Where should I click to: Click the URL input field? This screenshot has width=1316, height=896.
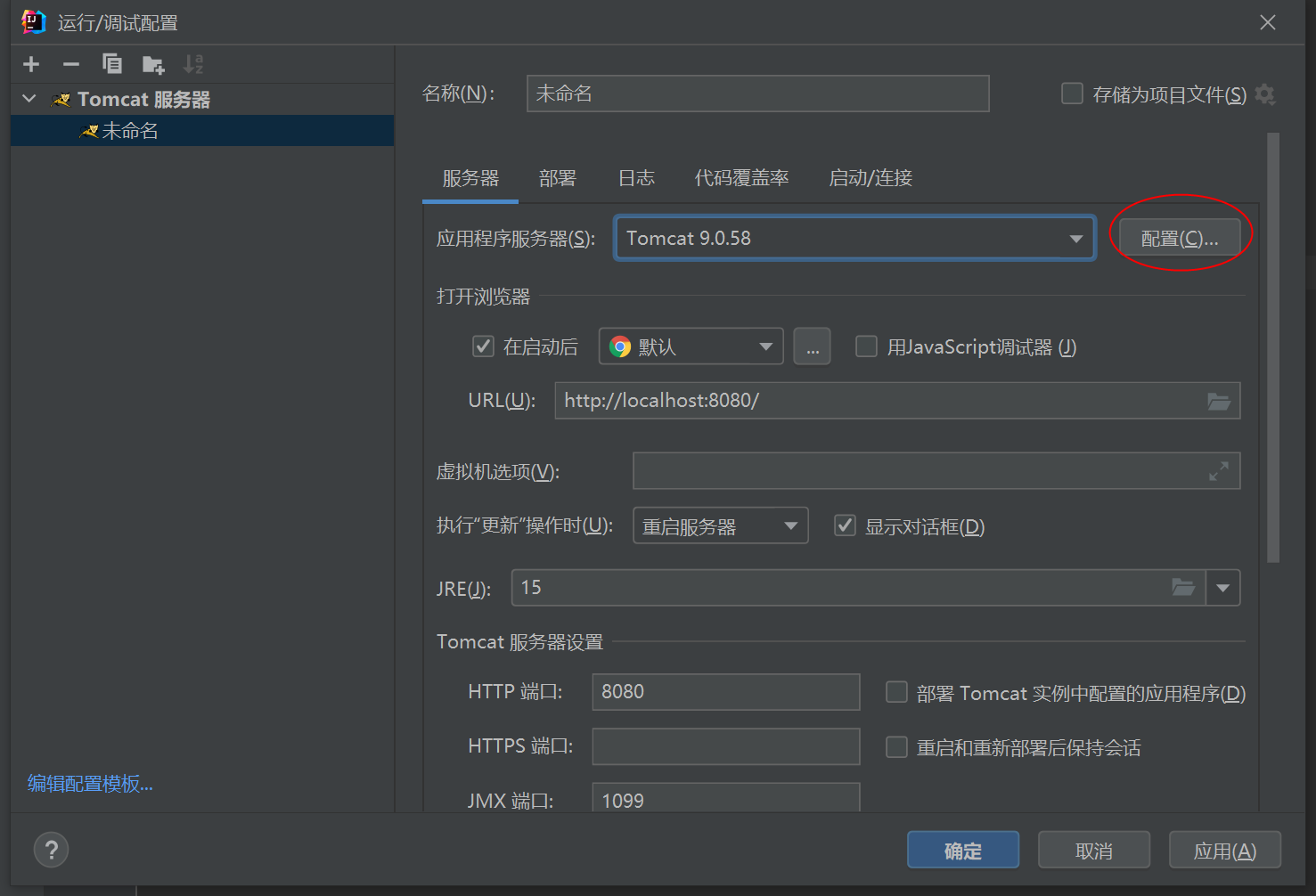click(897, 401)
